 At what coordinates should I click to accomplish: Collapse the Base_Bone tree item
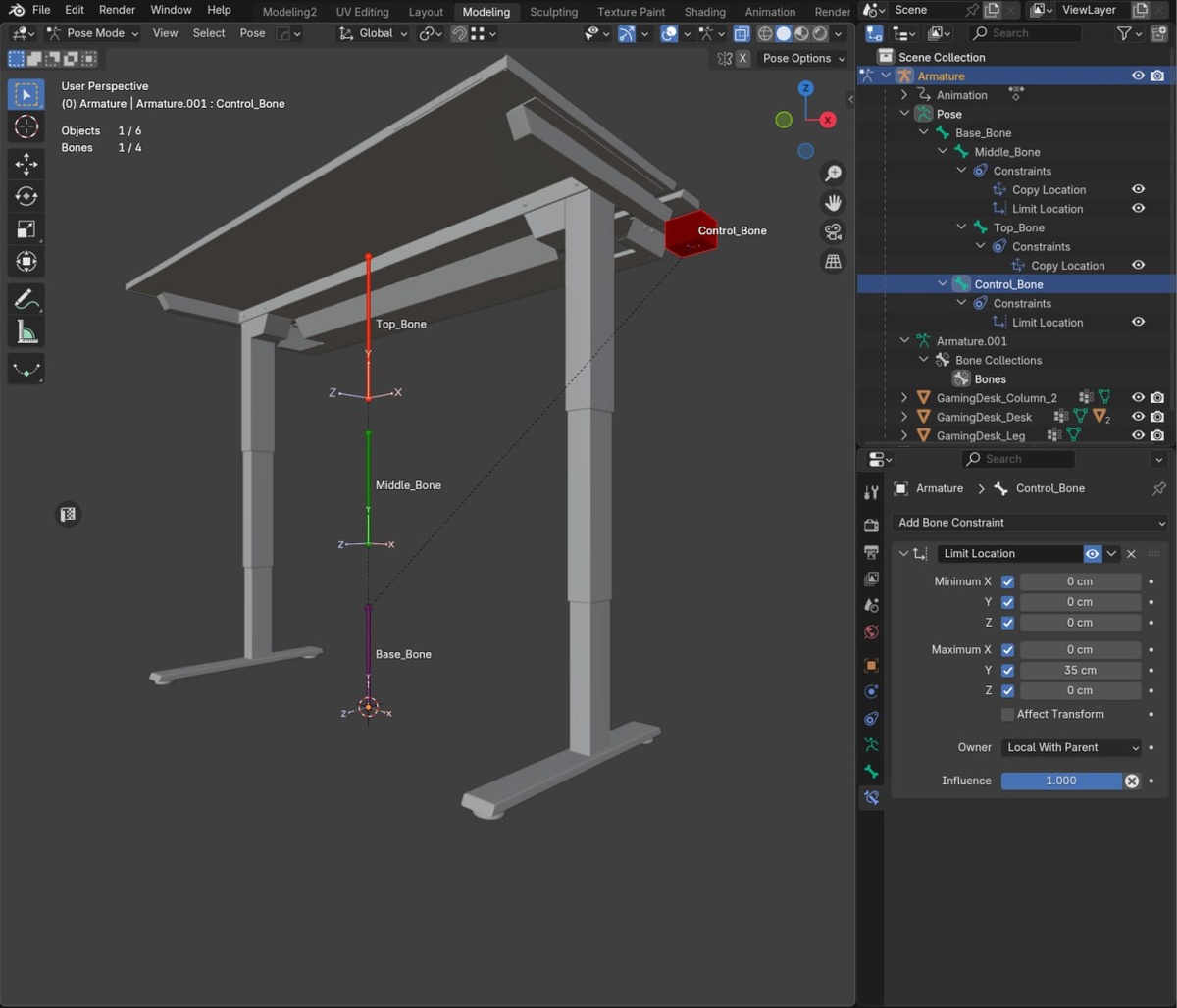(x=924, y=132)
